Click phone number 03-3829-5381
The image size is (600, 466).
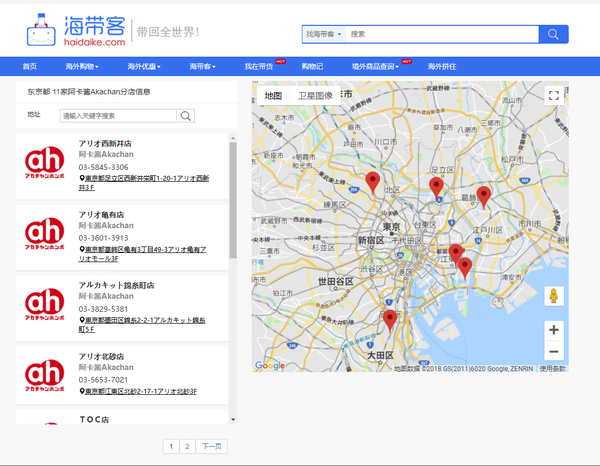[103, 309]
